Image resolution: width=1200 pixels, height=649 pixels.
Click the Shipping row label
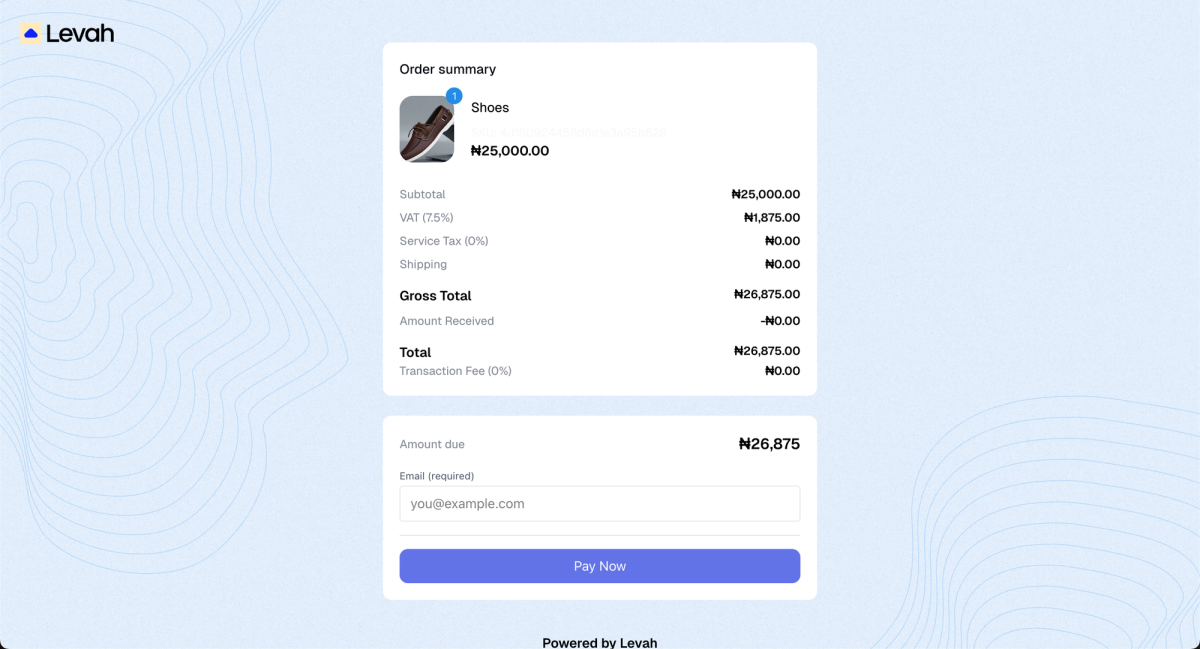tap(423, 264)
